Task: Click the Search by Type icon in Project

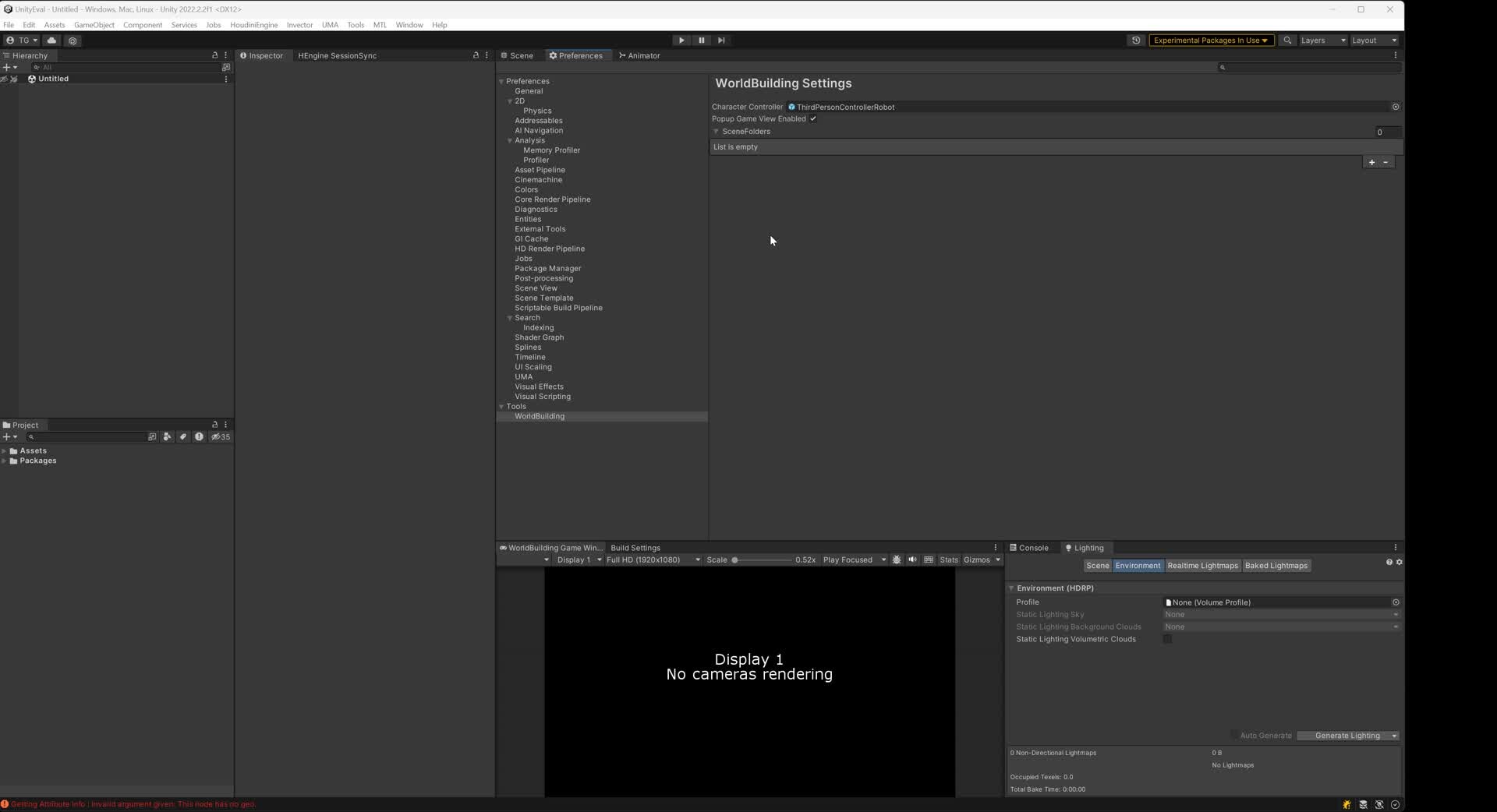Action: click(x=167, y=437)
